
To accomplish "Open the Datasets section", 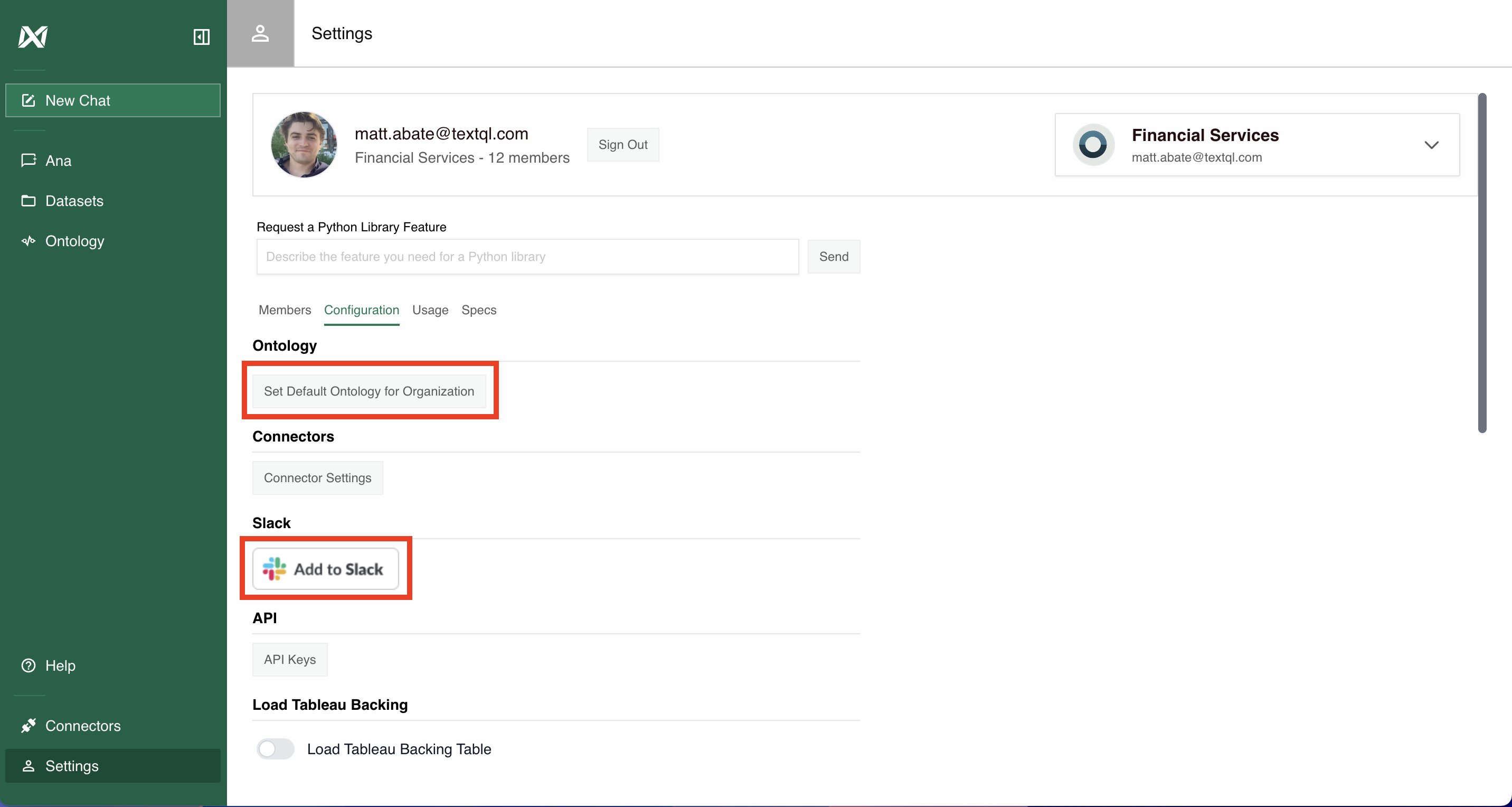I will tap(74, 201).
